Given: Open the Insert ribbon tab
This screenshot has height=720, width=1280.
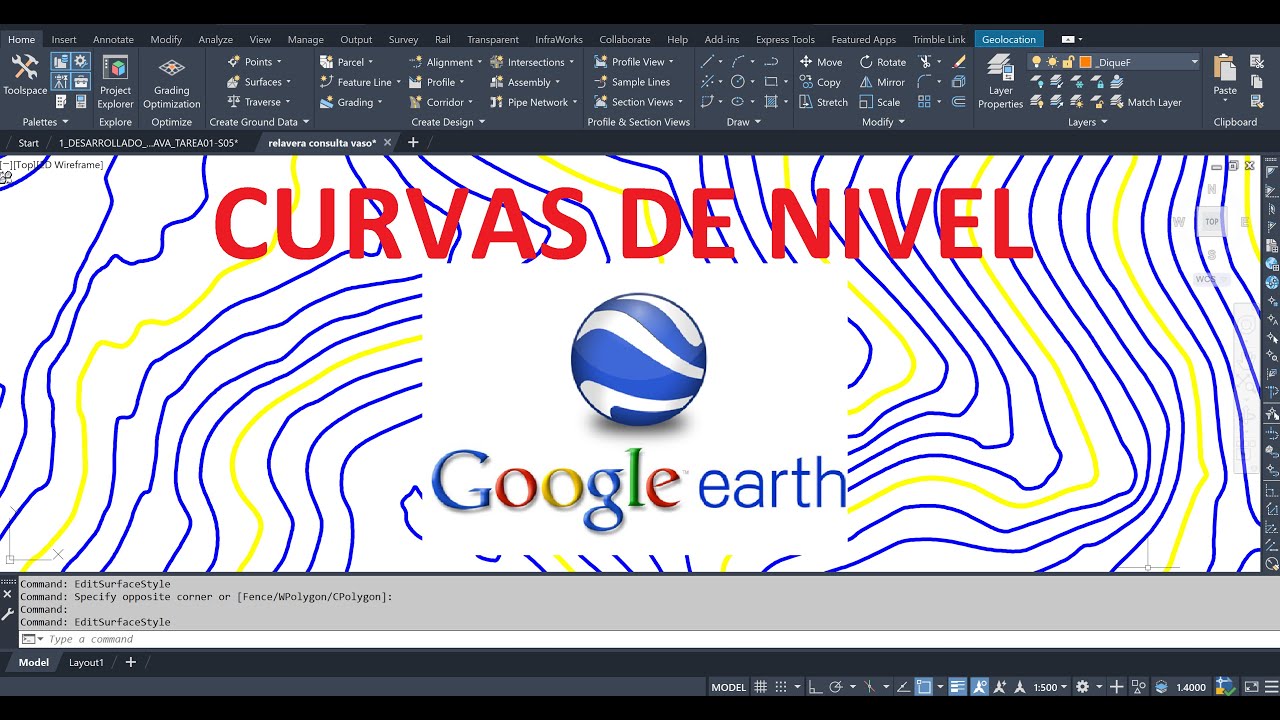Looking at the screenshot, I should coord(64,40).
